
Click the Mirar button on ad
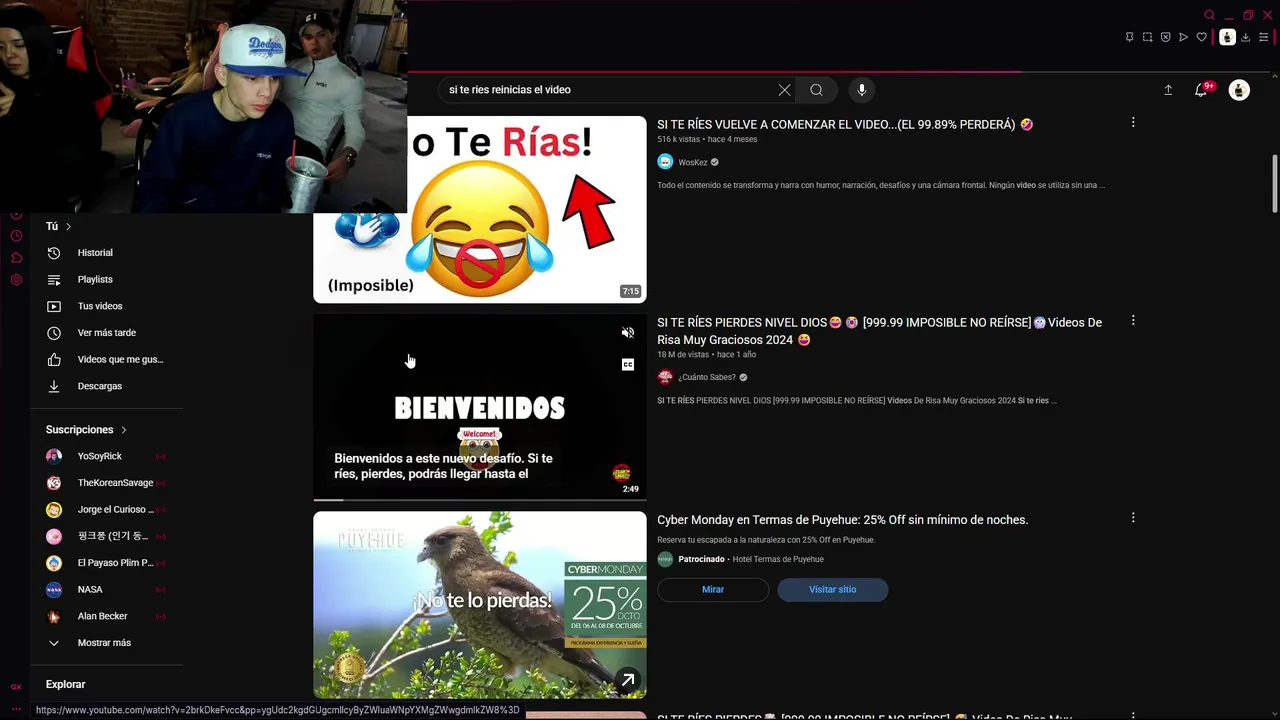713,590
